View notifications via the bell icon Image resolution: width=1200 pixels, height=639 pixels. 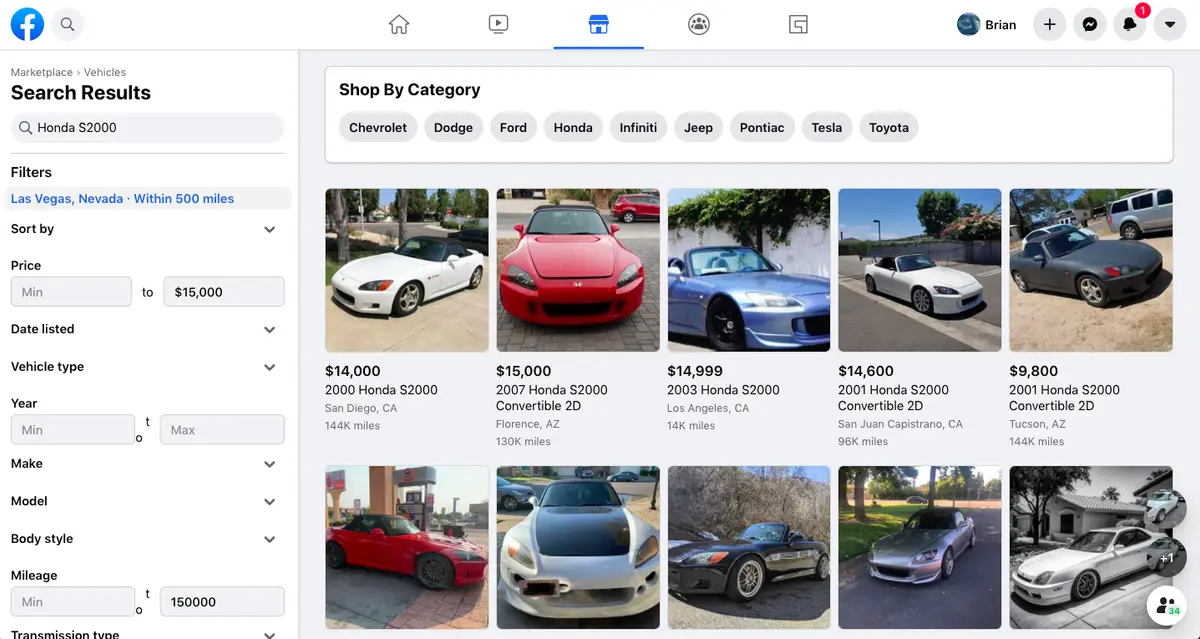(1129, 23)
